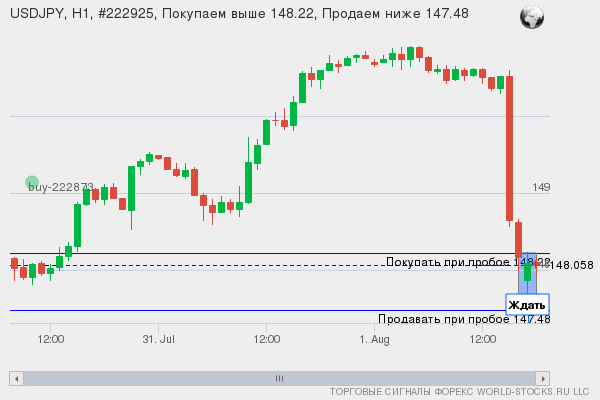This screenshot has width=600, height=400.
Task: Click the blue highlighted latest candle area
Action: (527, 273)
